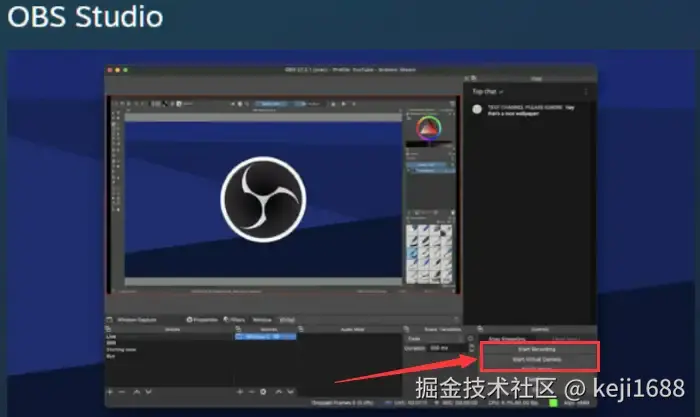
Task: Maximize OBS window with green button
Action: click(125, 70)
